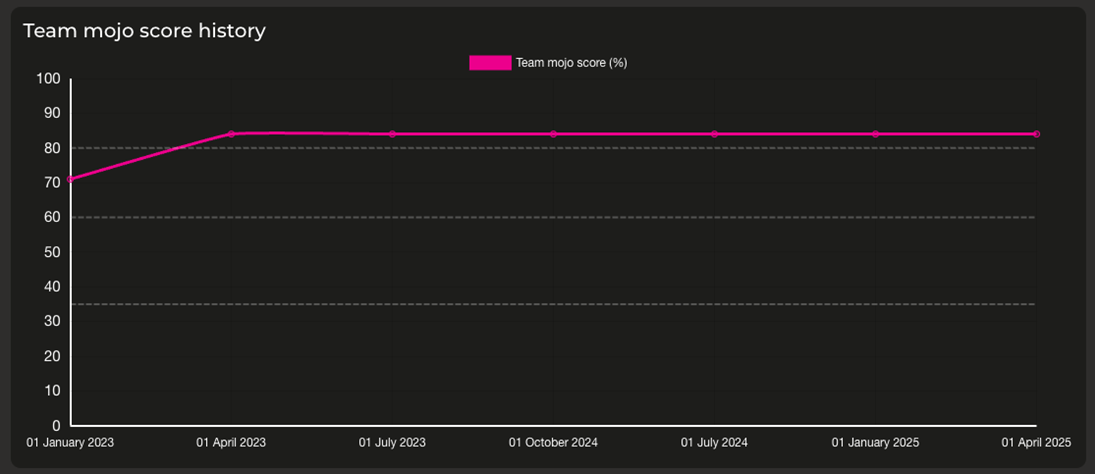Select the 01 July 2023 data point
The image size is (1095, 474).
[392, 134]
